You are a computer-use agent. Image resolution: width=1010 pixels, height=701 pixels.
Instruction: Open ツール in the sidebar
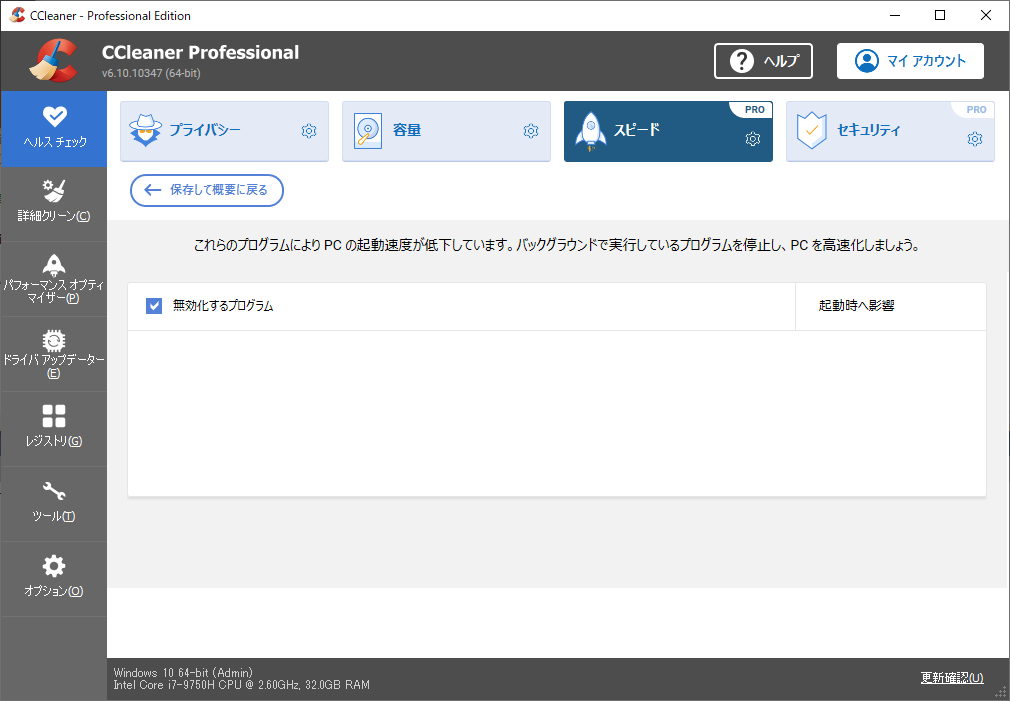(x=53, y=504)
